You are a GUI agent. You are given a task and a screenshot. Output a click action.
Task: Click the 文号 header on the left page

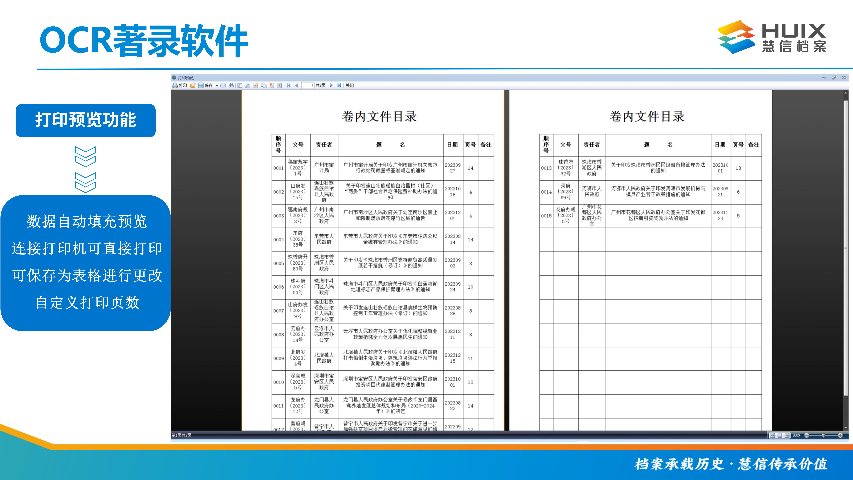point(298,145)
